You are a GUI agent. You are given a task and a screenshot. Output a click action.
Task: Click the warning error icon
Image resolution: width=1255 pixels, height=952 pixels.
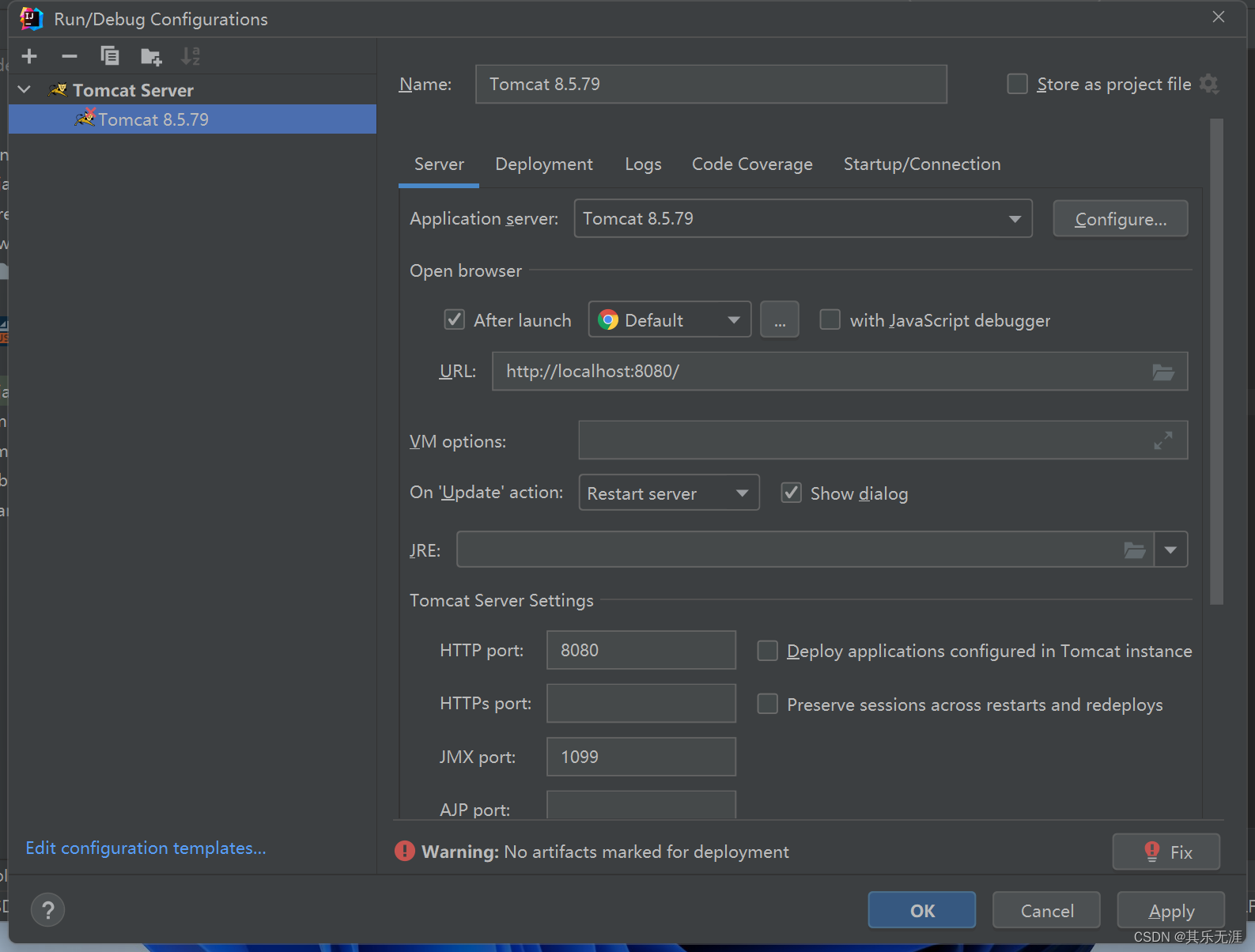tap(405, 852)
